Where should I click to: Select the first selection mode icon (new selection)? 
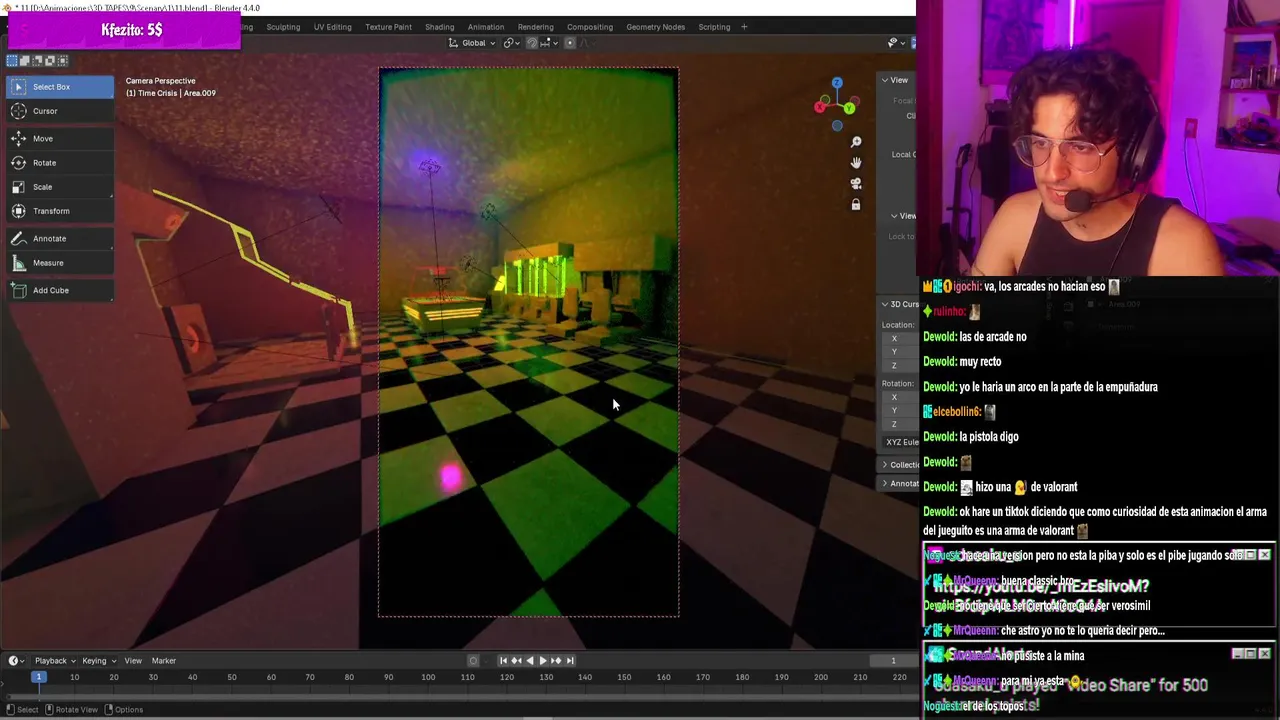pos(13,61)
